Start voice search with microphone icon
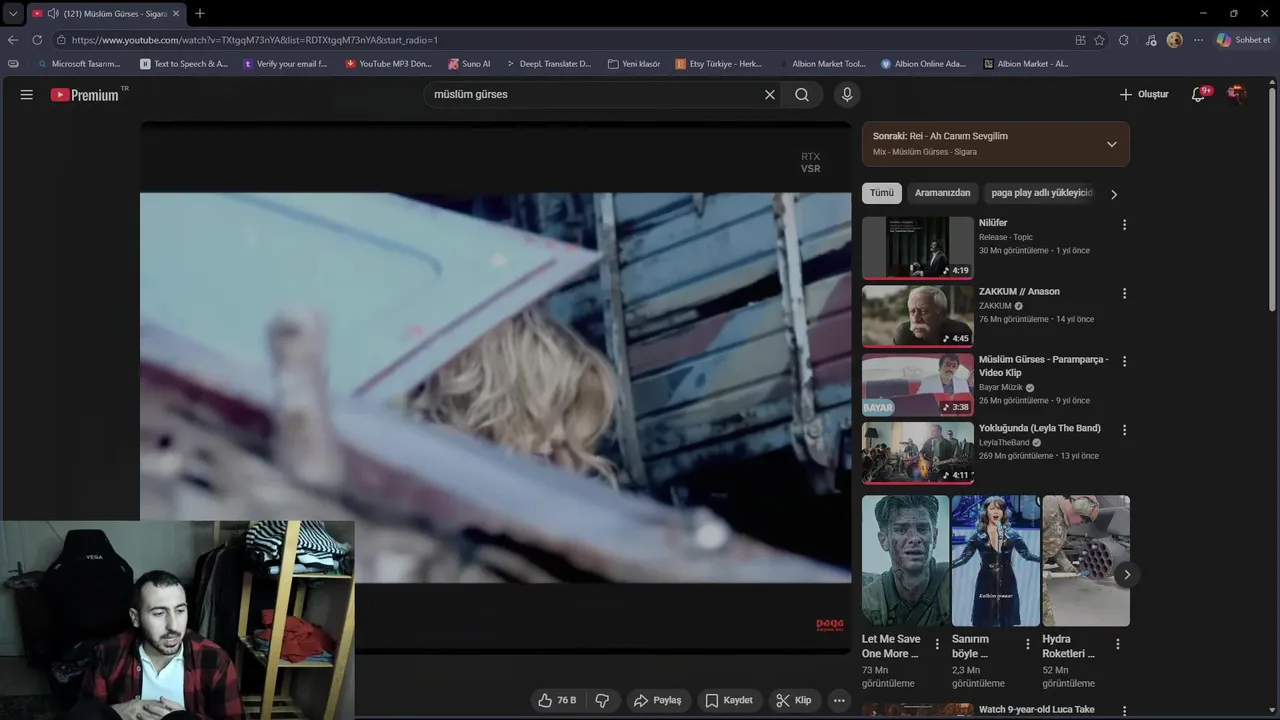Image resolution: width=1280 pixels, height=720 pixels. tap(847, 95)
